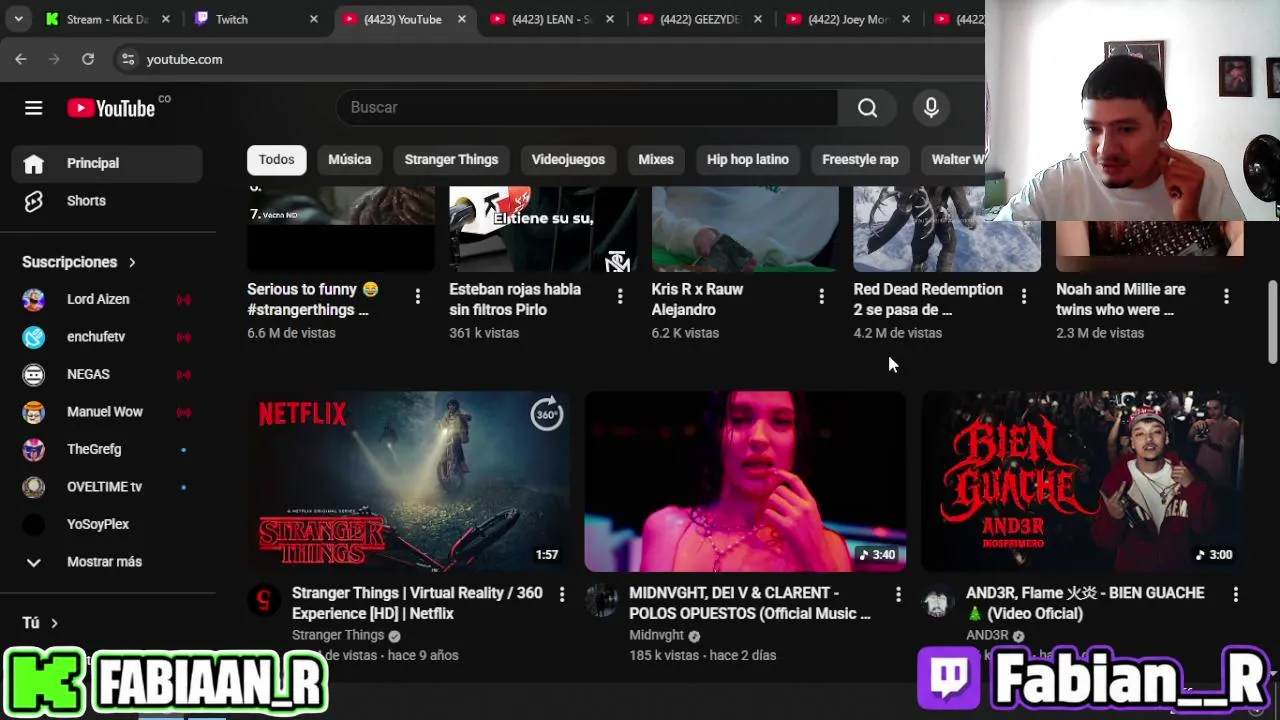1280x720 pixels.
Task: Open NEGAS channel avatar
Action: [x=34, y=374]
